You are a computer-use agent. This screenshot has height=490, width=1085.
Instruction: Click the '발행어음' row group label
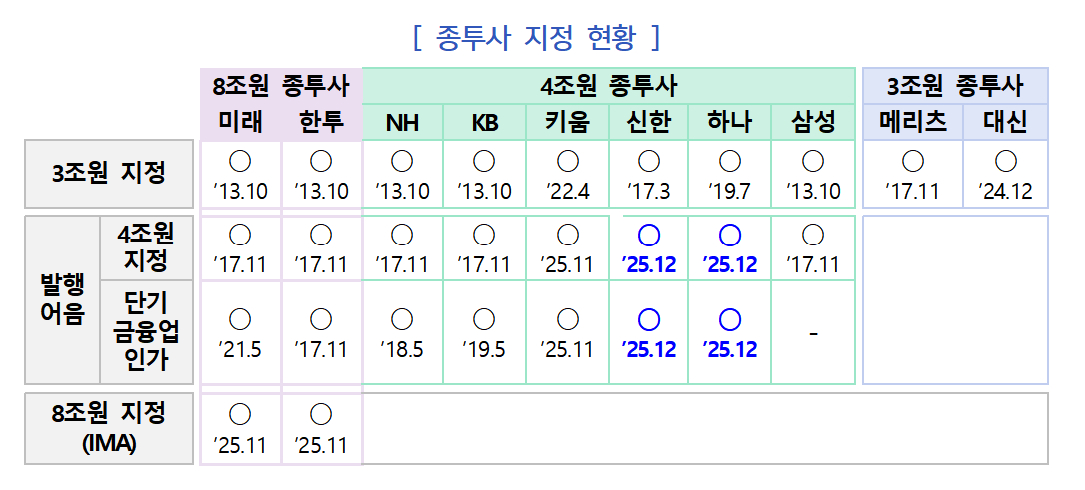[x=62, y=299]
